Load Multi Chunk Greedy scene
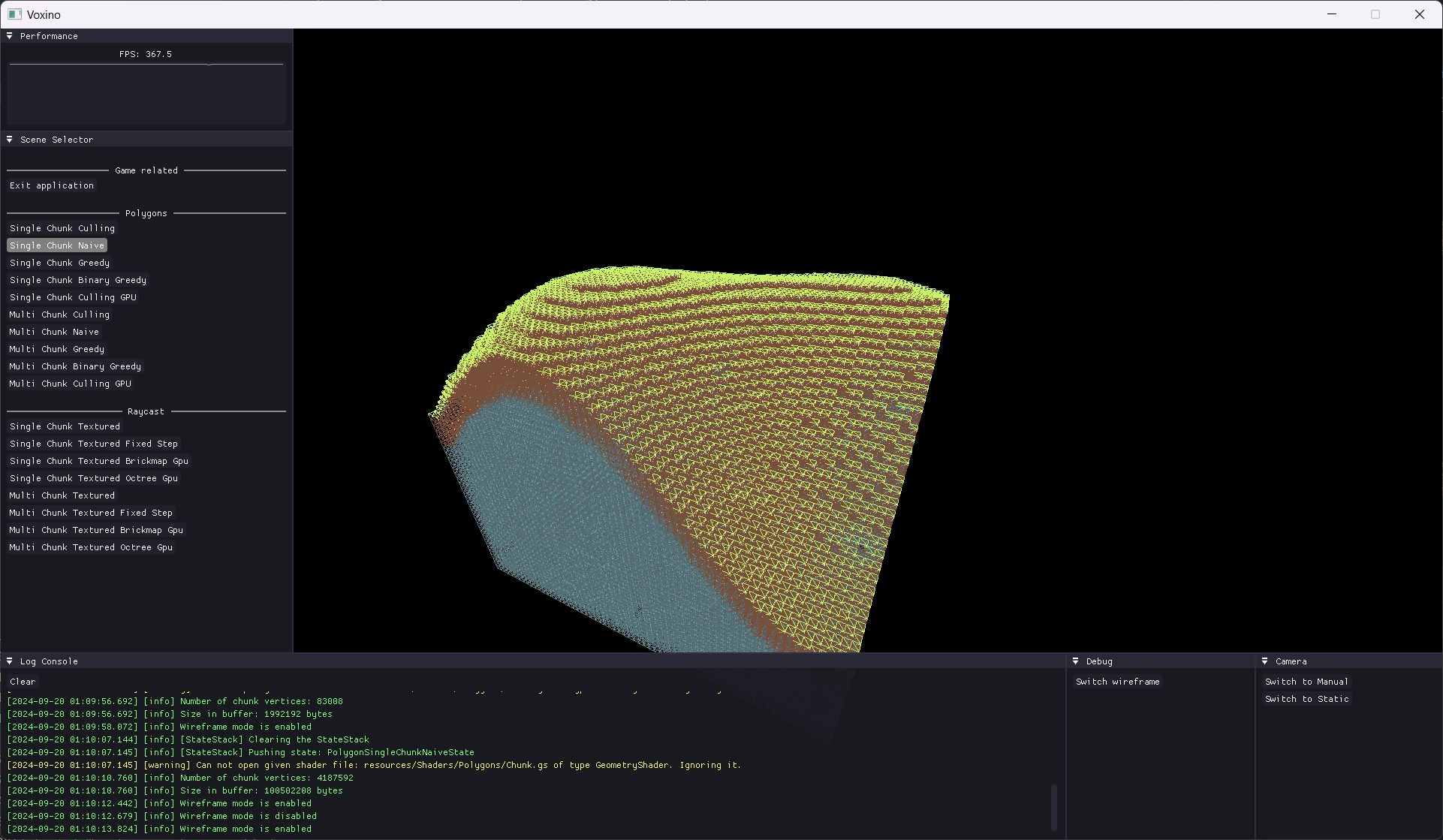1443x840 pixels. click(x=57, y=349)
